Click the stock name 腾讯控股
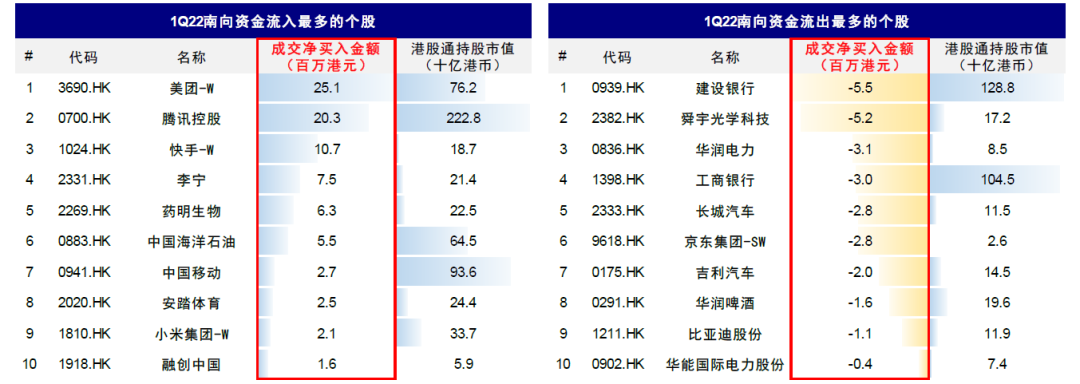This screenshot has width=1080, height=384. coord(191,119)
